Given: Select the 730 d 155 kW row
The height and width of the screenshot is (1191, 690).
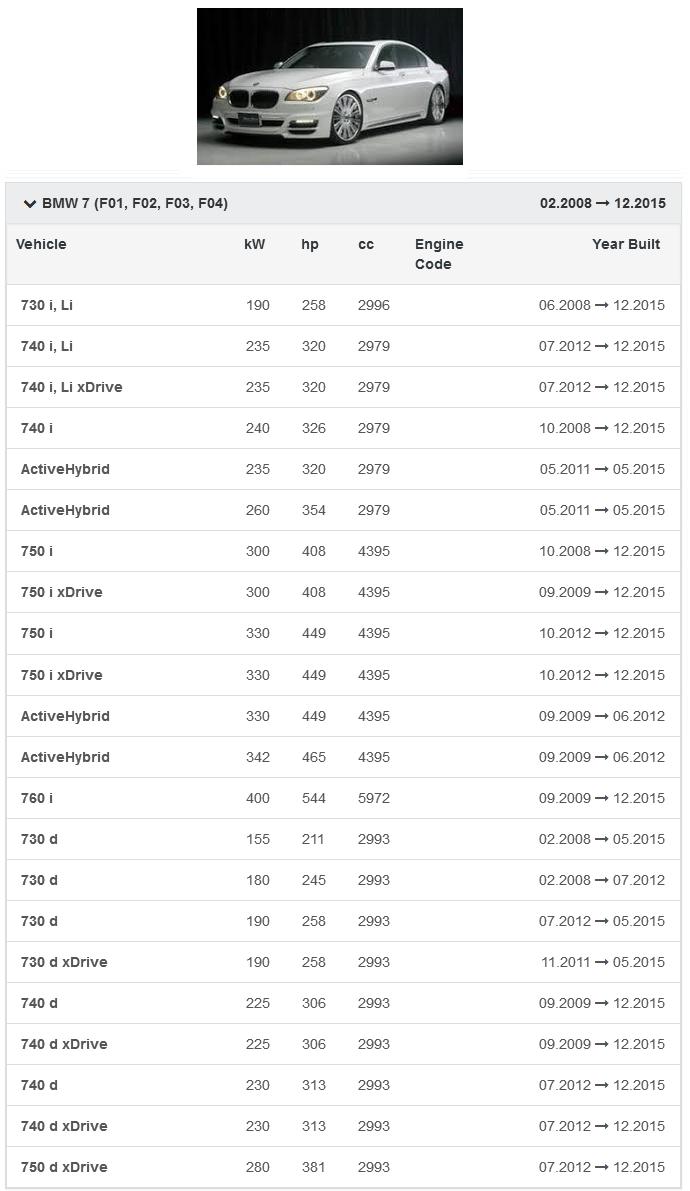Looking at the screenshot, I should tap(39, 839).
